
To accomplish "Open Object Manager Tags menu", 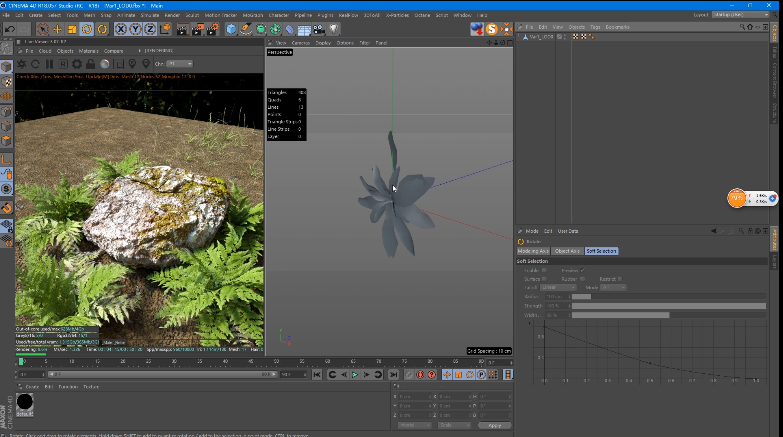I will 595,27.
